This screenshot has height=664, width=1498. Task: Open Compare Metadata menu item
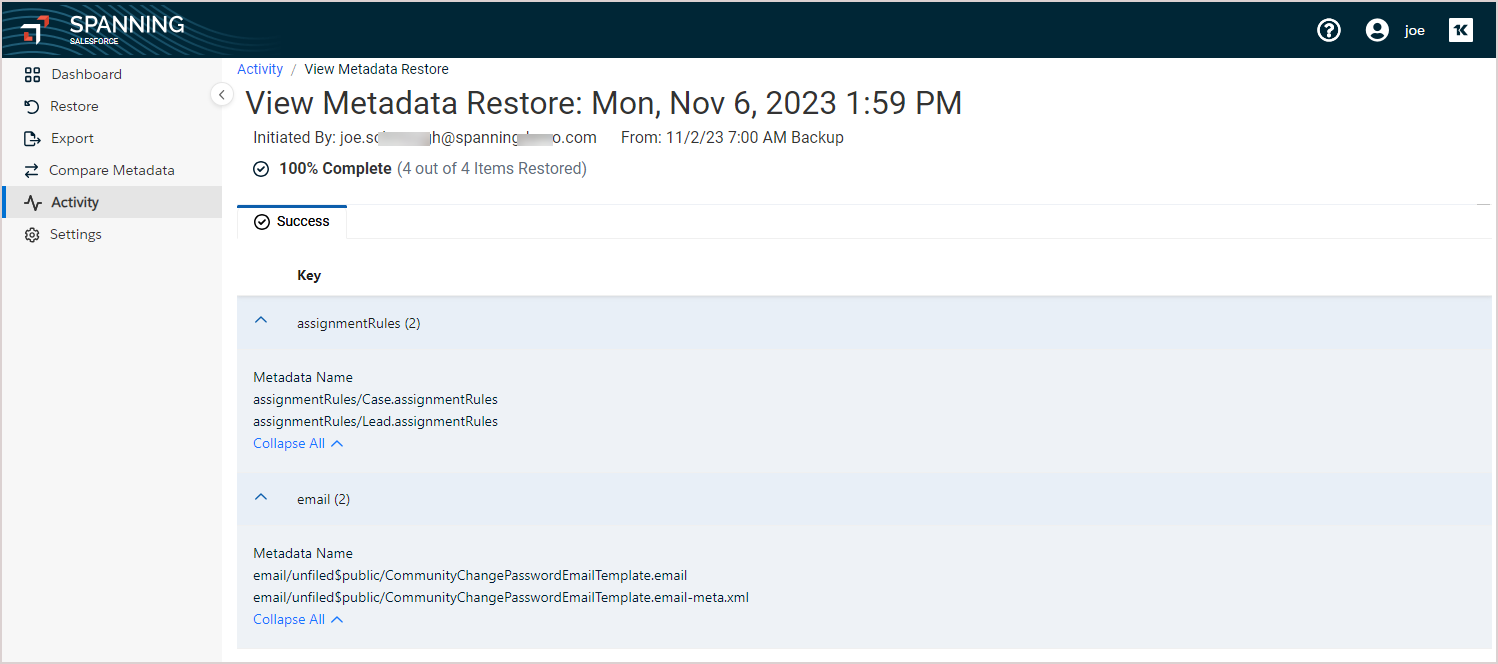(x=112, y=170)
